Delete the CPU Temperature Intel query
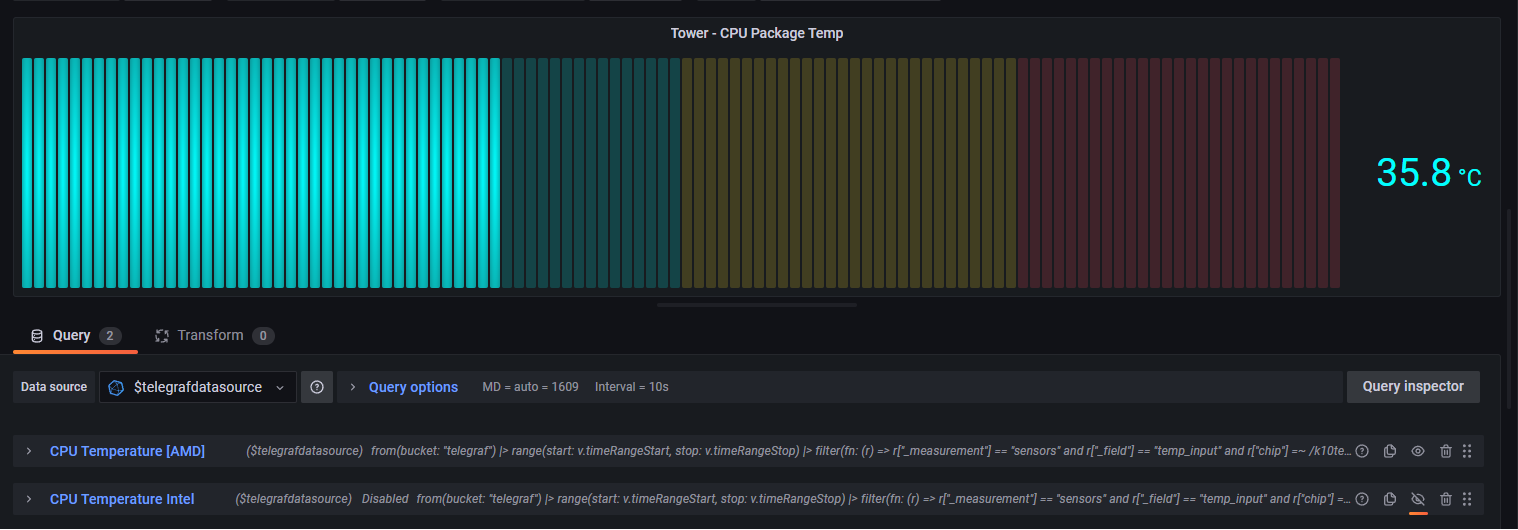Viewport: 1518px width, 530px height. [1445, 499]
